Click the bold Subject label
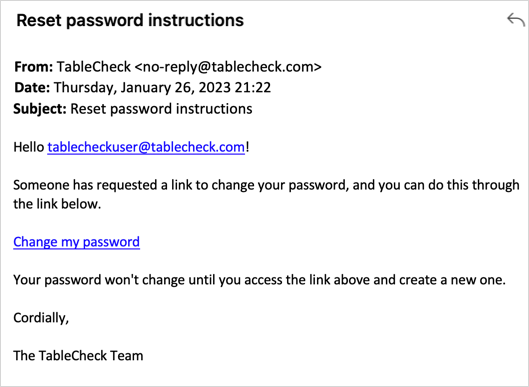 pyautogui.click(x=40, y=109)
